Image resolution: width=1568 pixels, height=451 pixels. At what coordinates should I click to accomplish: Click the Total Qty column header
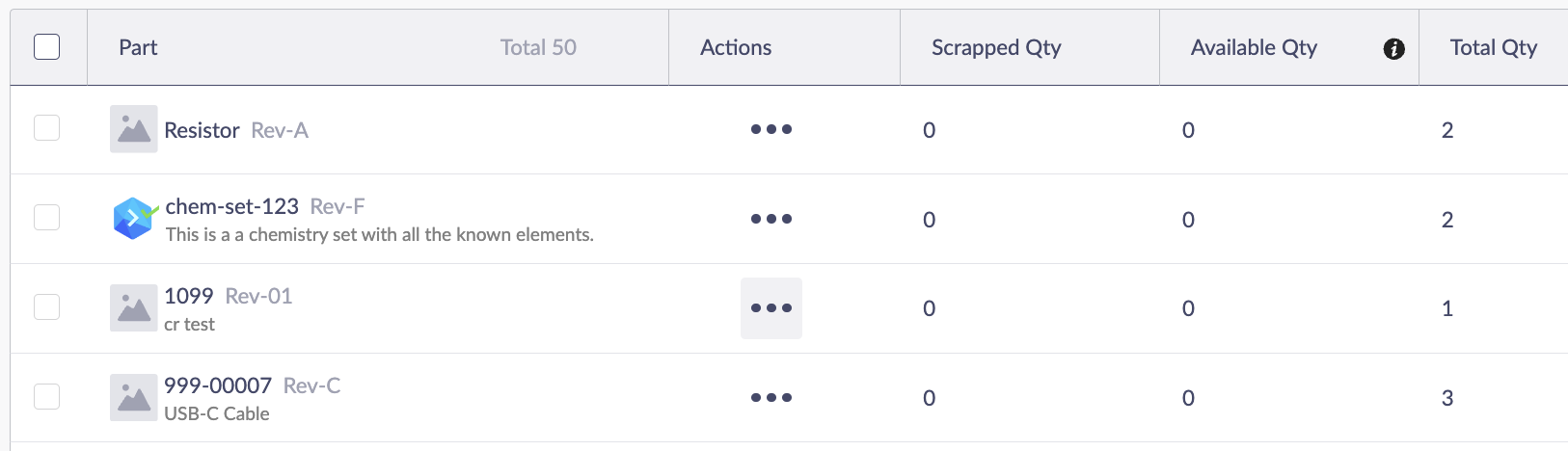click(x=1493, y=47)
